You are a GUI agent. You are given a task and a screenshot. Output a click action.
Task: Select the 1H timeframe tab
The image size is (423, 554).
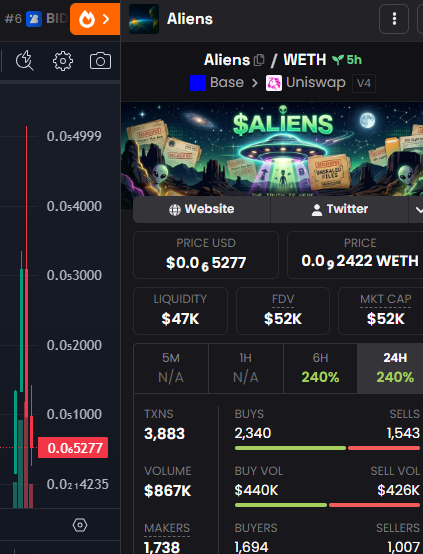tap(246, 368)
